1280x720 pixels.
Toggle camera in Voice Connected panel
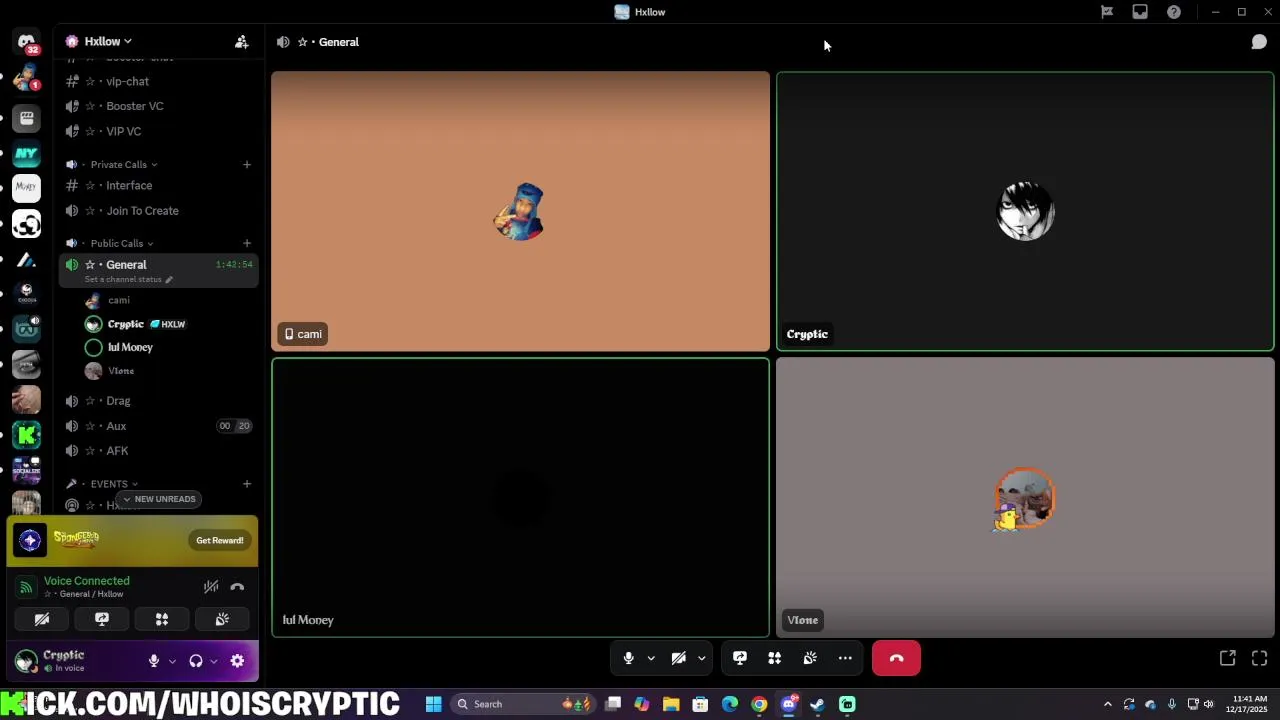pos(42,620)
